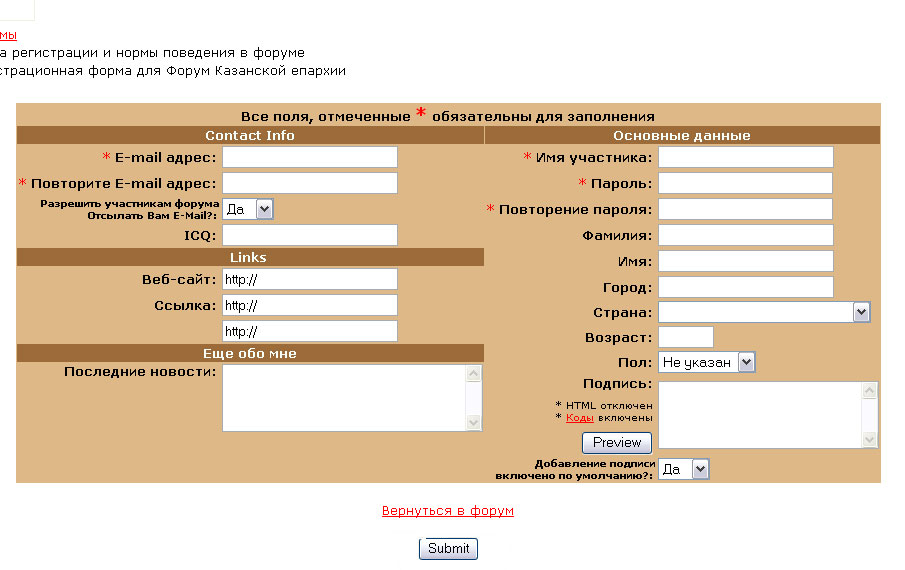The height and width of the screenshot is (570, 905).
Task: Click the E-mail адрес input field
Action: 310,157
